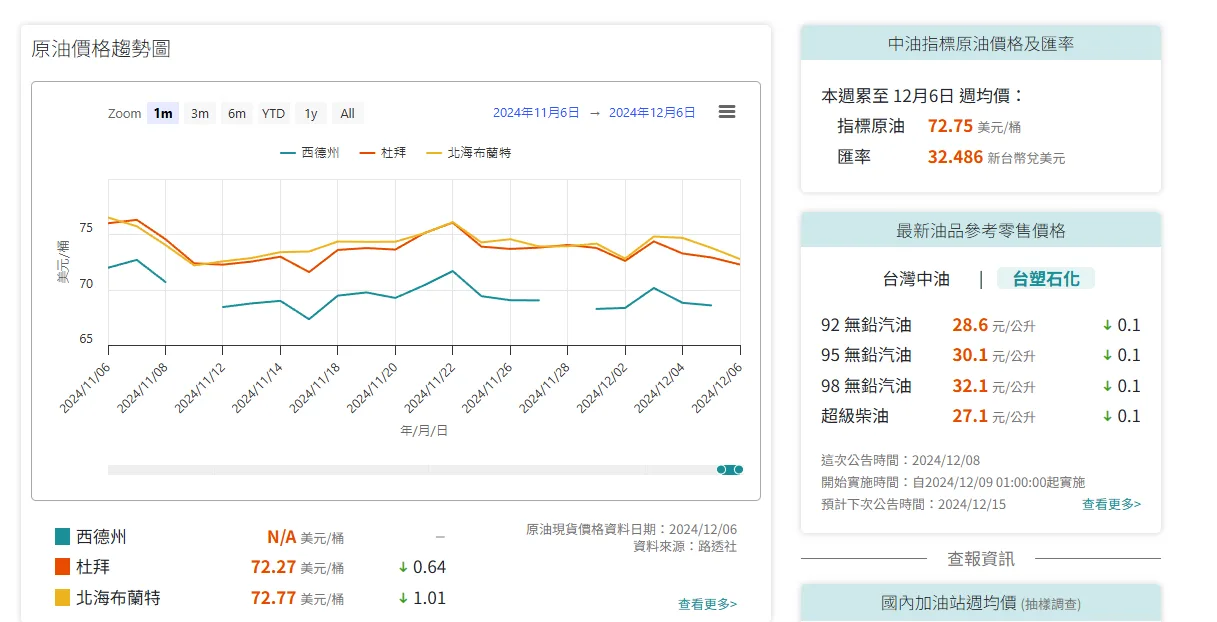Edit the end date 2024年12月6日
Viewport: 1217px width, 622px height.
652,113
